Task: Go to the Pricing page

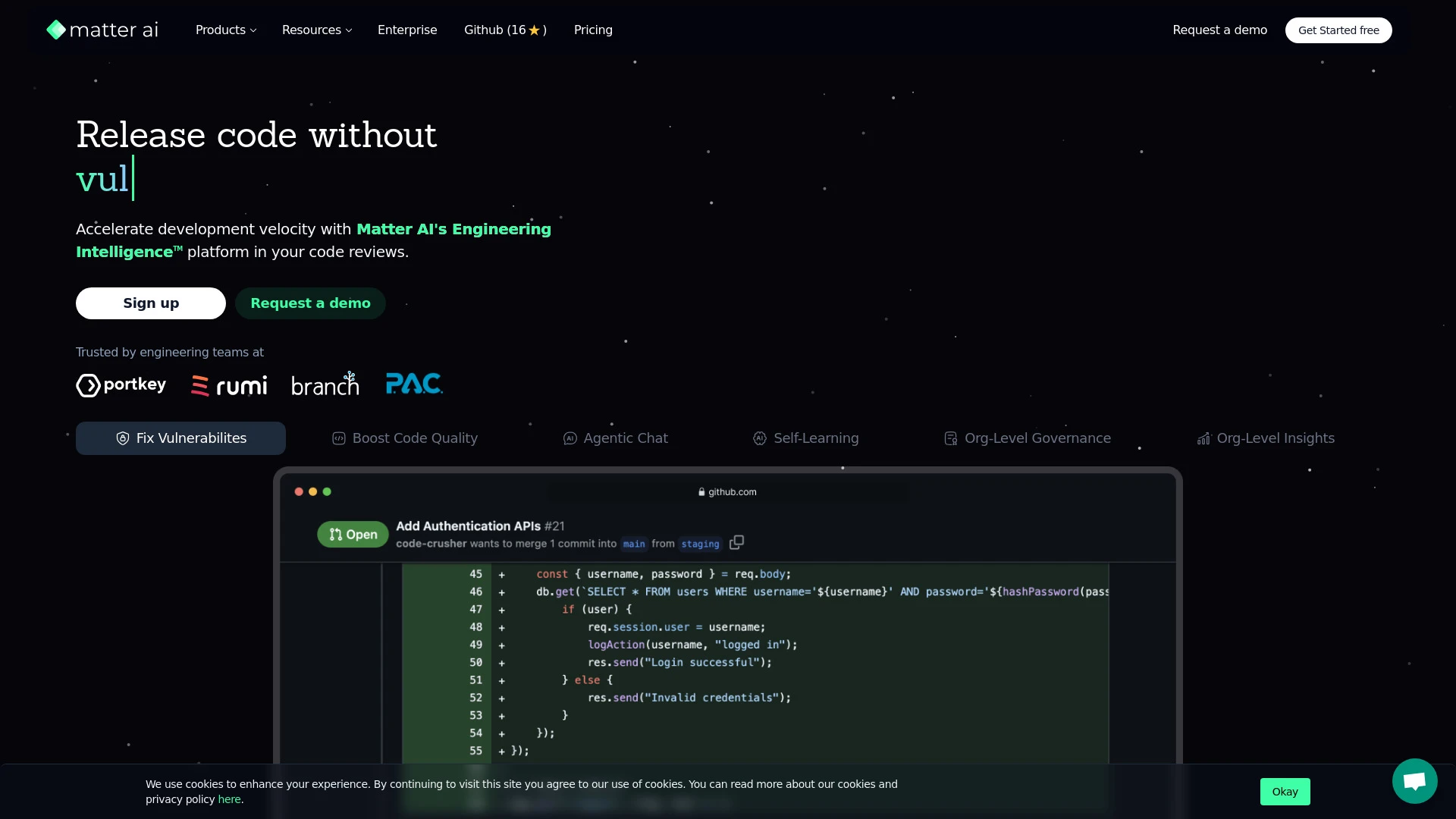Action: click(x=593, y=30)
